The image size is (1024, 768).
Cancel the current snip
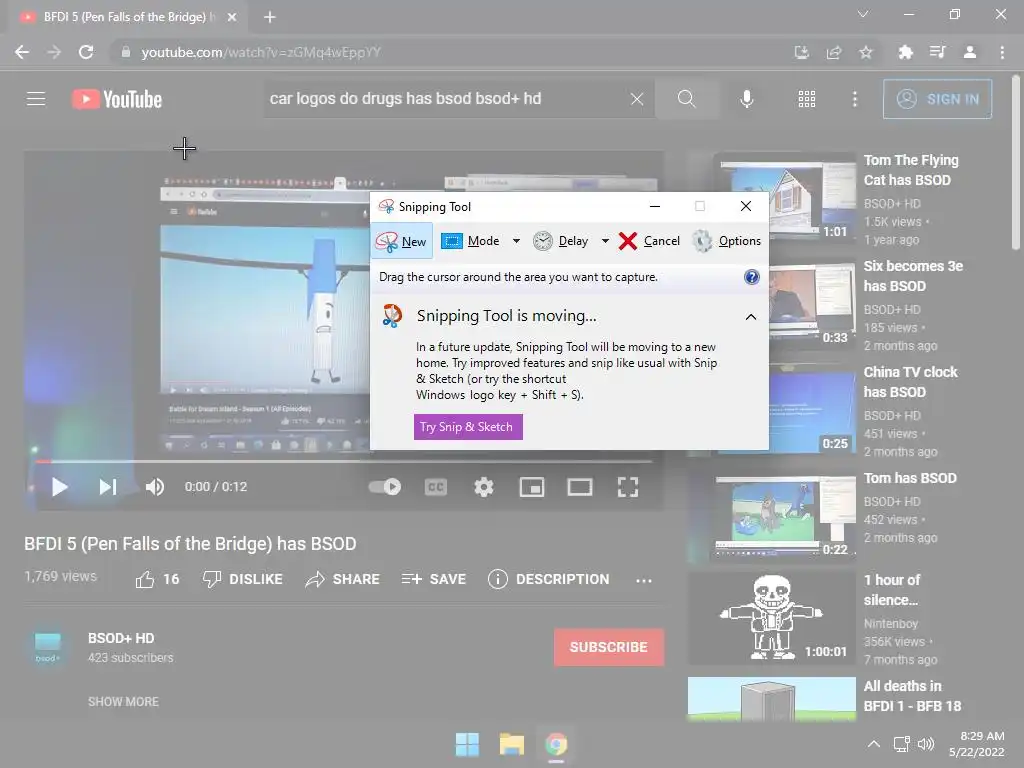pos(649,241)
